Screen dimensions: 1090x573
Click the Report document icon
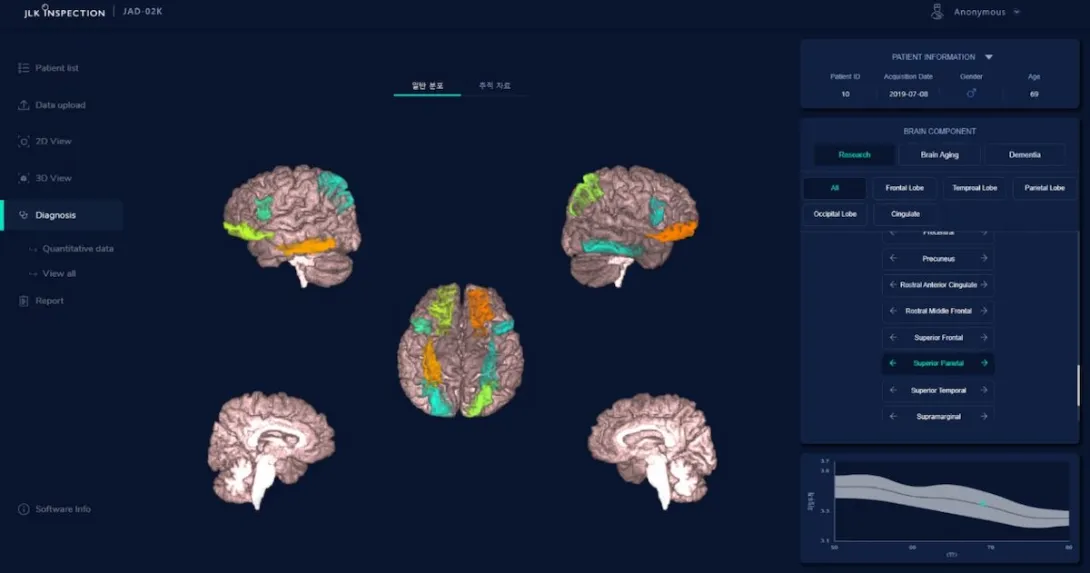pyautogui.click(x=24, y=301)
